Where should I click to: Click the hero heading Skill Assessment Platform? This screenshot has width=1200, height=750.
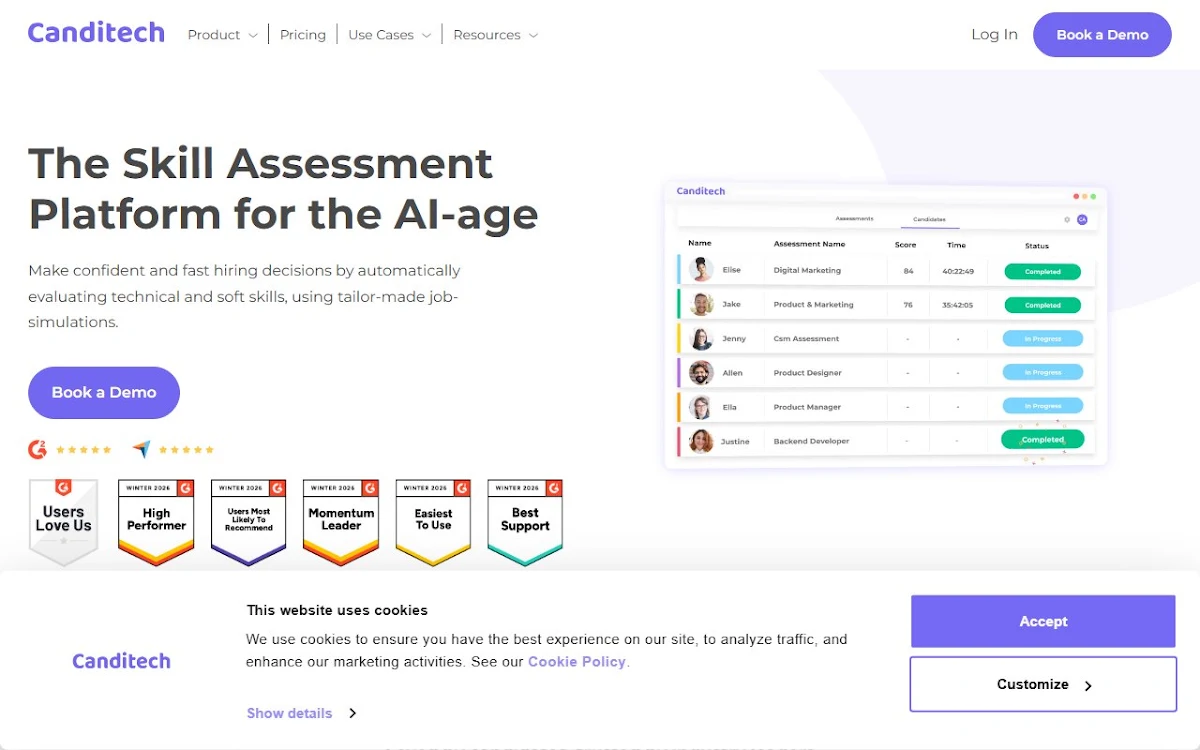pyautogui.click(x=283, y=189)
